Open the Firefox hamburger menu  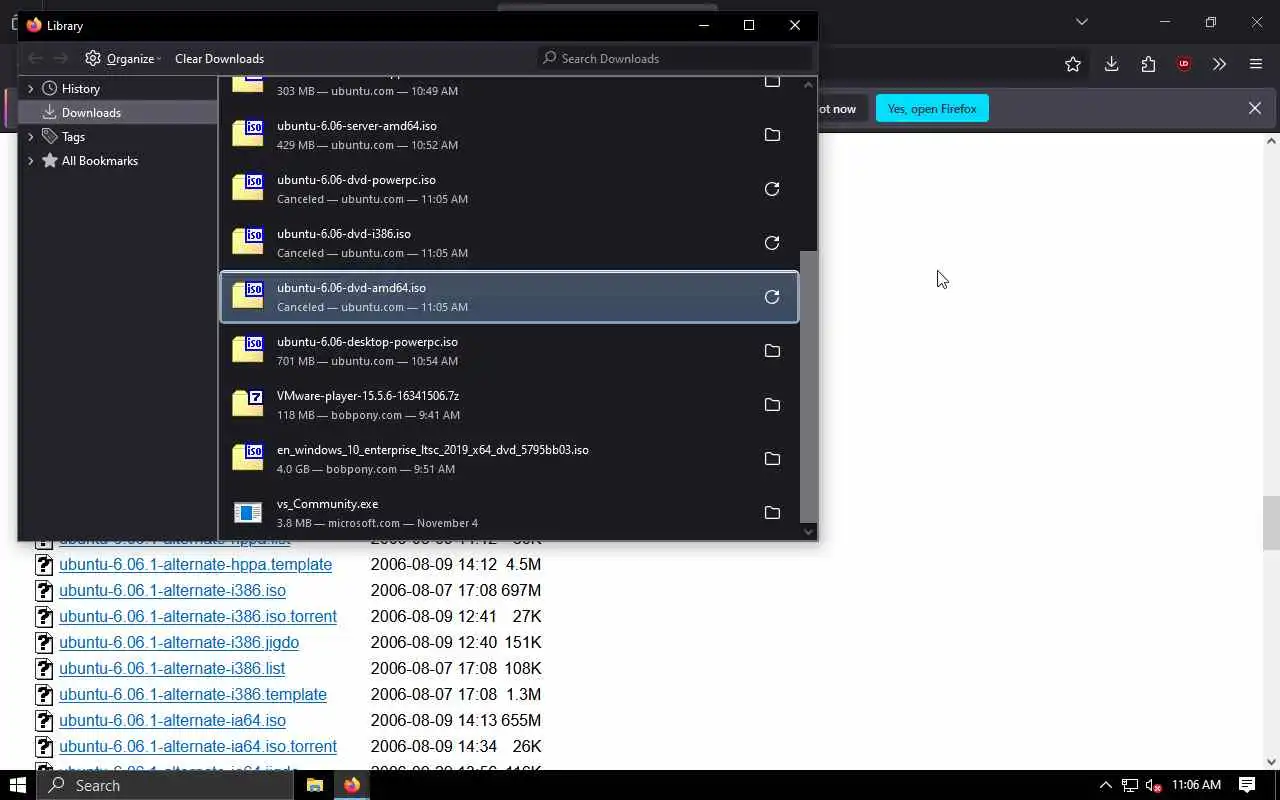tap(1256, 64)
